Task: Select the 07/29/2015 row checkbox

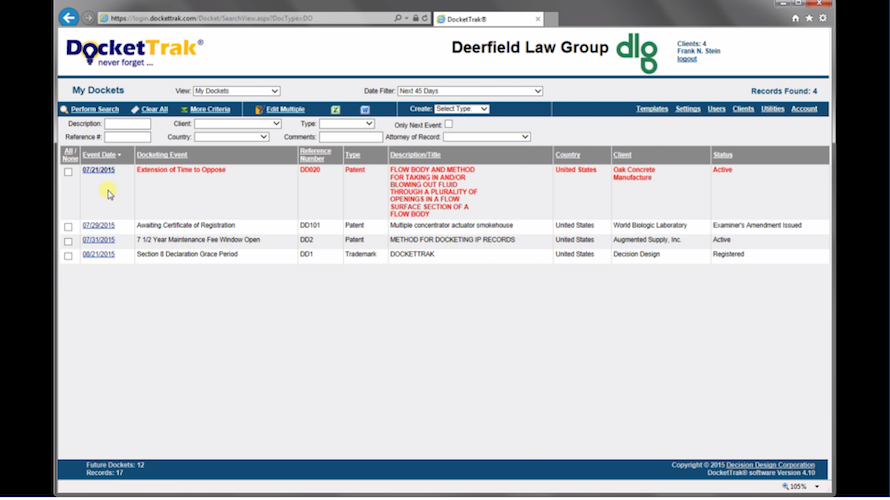Action: click(x=68, y=227)
